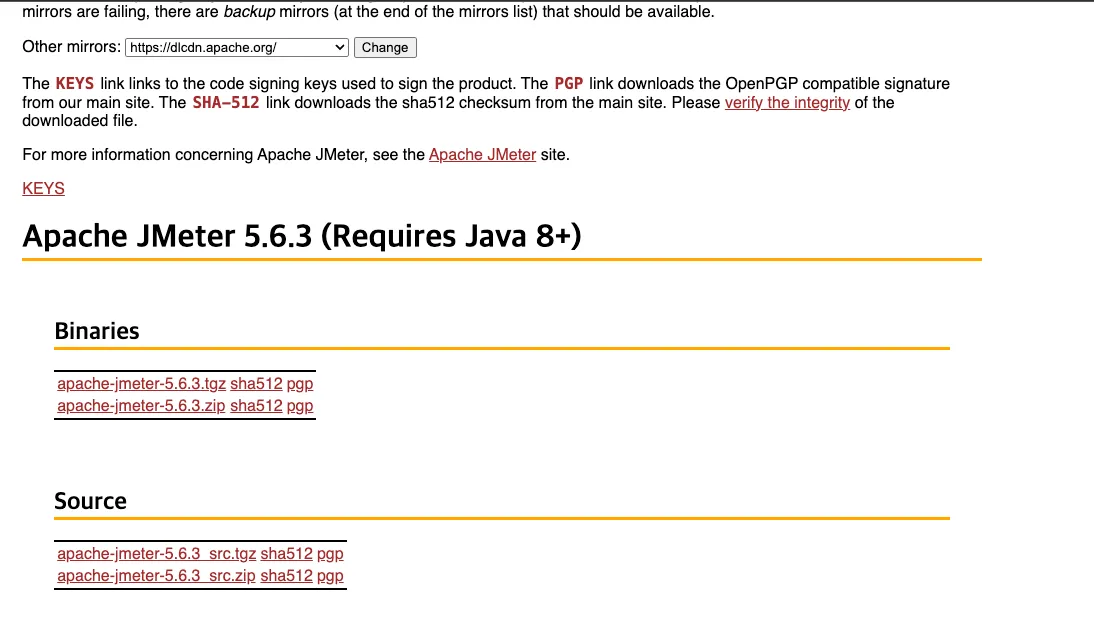Click the 'Other mirrors:' label
This screenshot has height=621, width=1094.
pos(72,47)
